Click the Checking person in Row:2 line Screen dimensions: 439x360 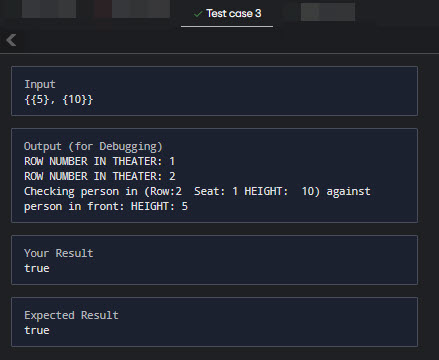click(x=197, y=191)
